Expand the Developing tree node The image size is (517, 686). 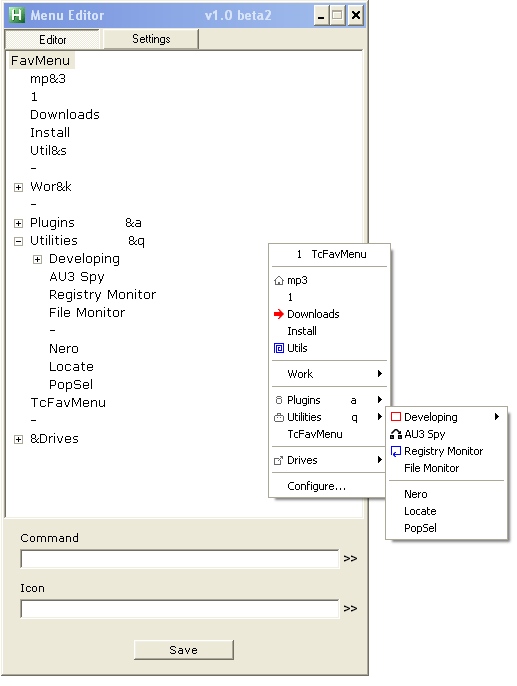(x=38, y=260)
